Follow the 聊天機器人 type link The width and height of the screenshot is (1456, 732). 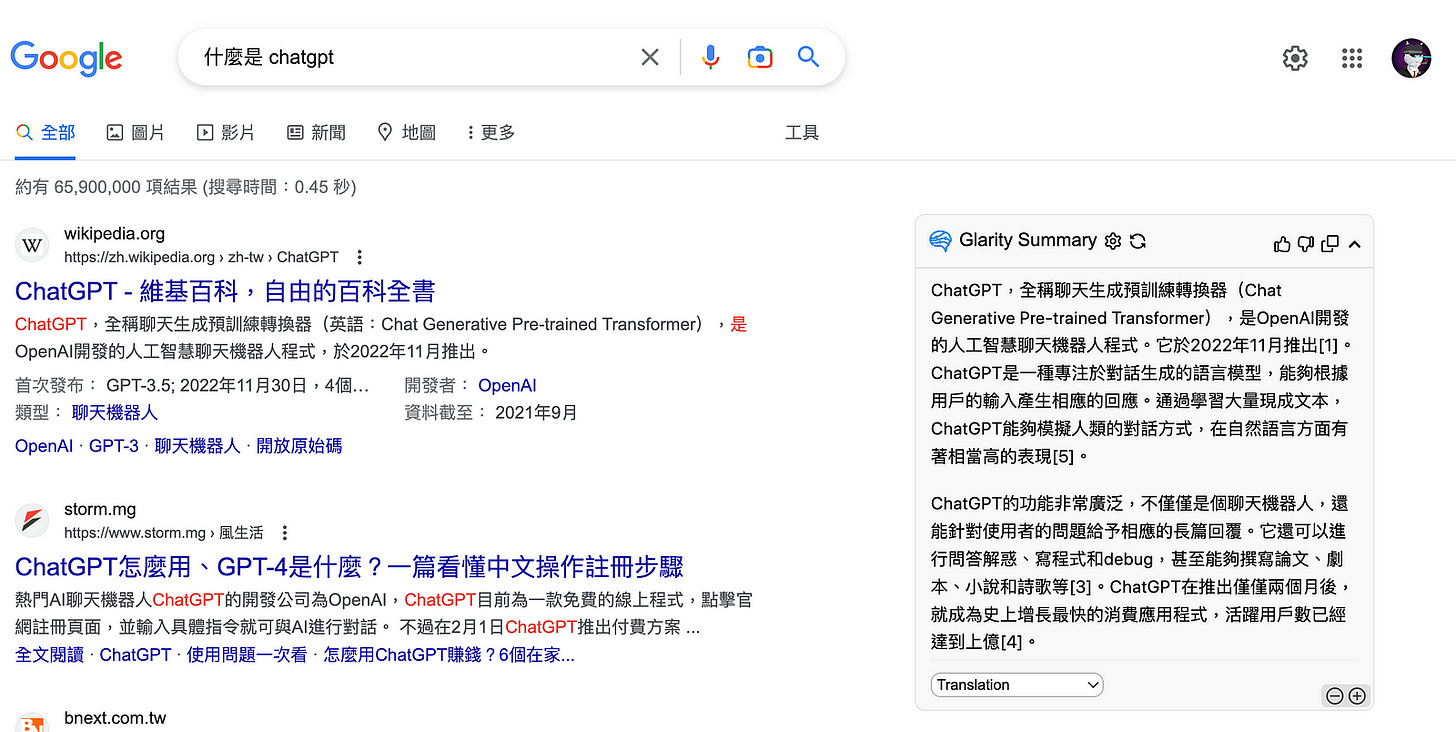click(x=115, y=412)
